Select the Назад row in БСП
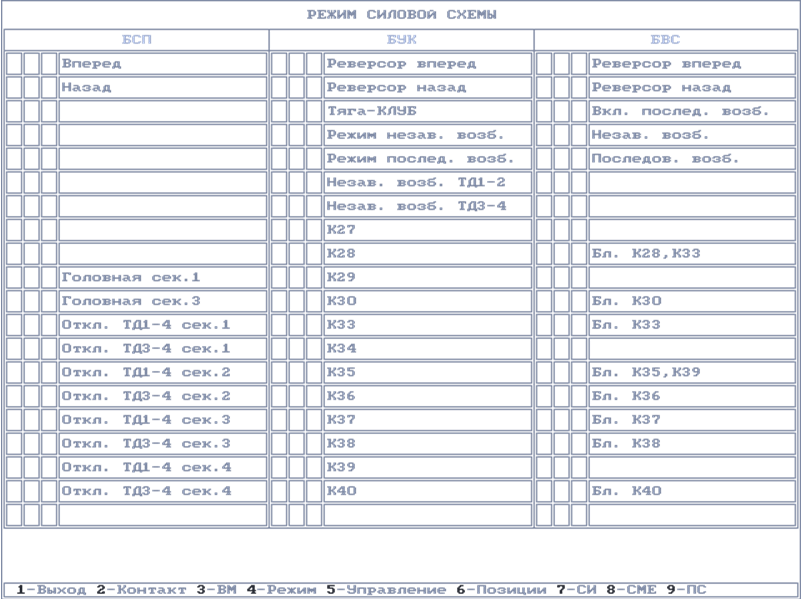The height and width of the screenshot is (599, 801). pyautogui.click(x=163, y=87)
